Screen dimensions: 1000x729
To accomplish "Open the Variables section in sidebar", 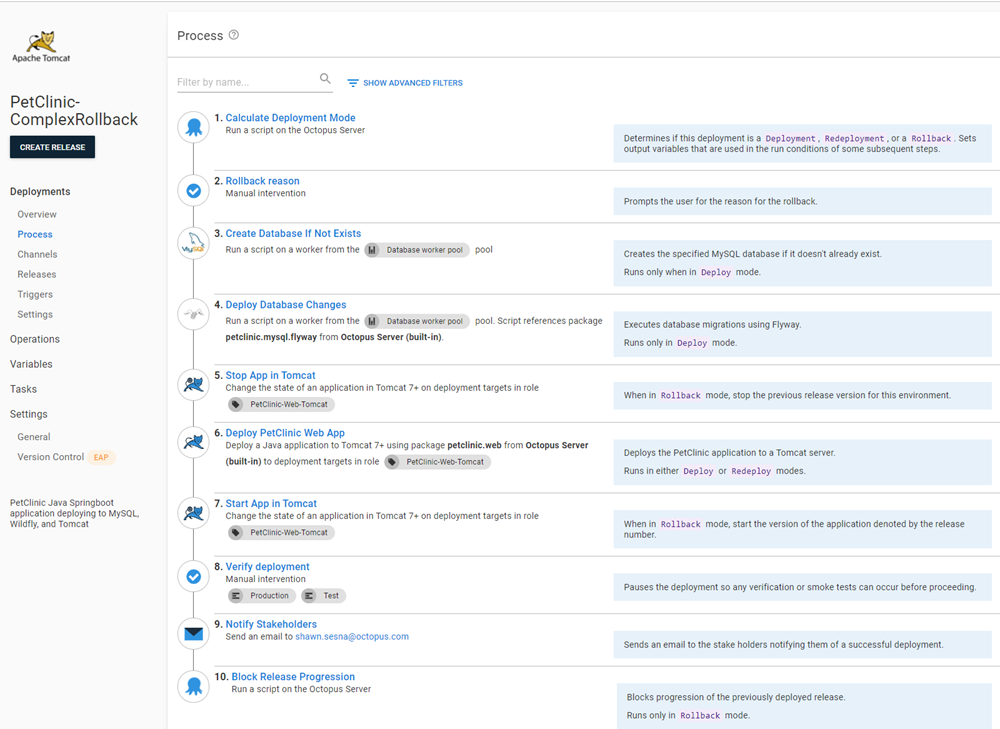I will click(x=31, y=364).
